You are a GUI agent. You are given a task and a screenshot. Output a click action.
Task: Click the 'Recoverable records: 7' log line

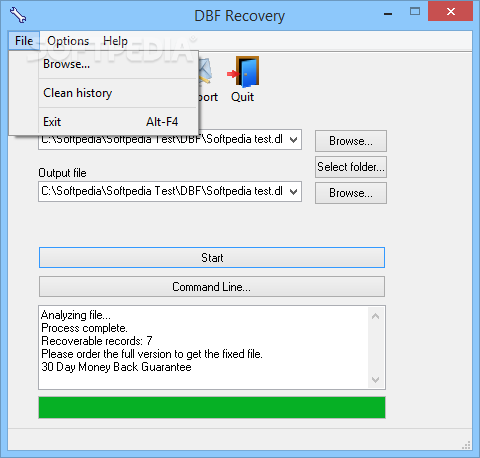97,341
